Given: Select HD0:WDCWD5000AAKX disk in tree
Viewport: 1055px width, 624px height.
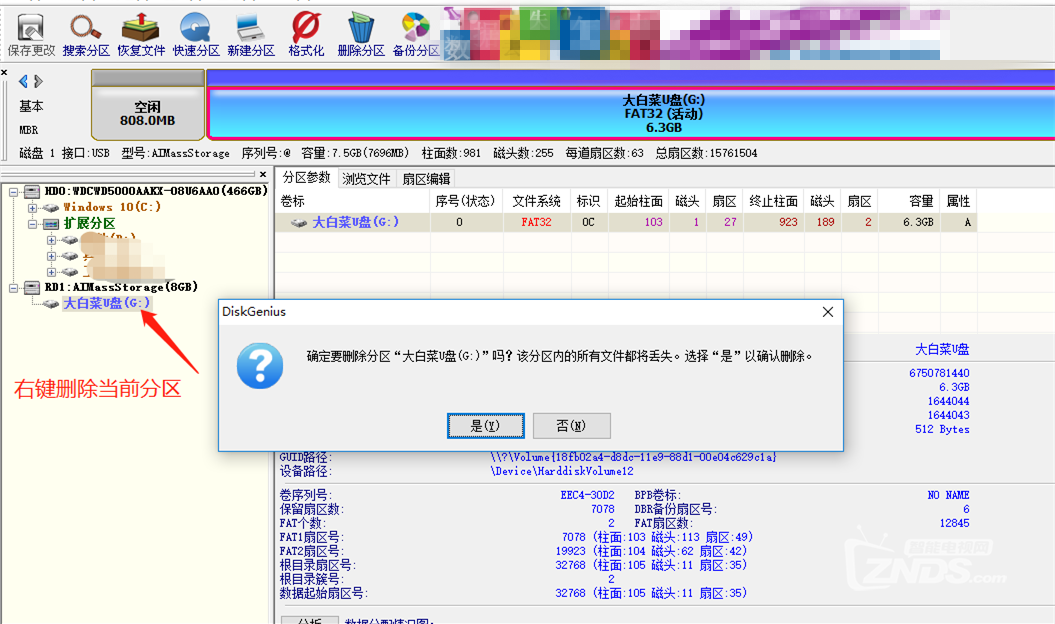Looking at the screenshot, I should (156, 191).
